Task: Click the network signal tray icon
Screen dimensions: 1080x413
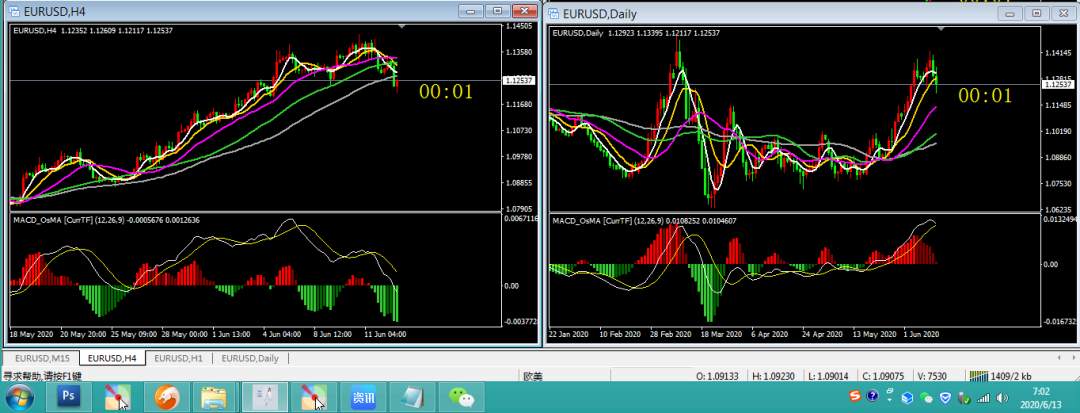Action: point(984,398)
